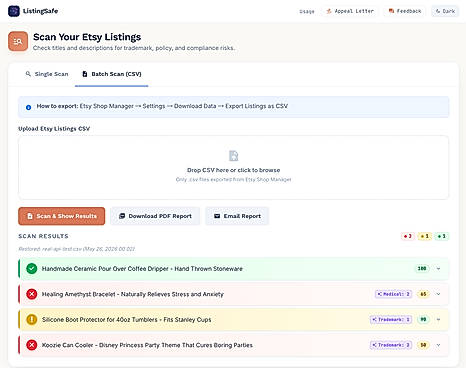Click Email Report button
Viewport: 466px width, 368px height.
click(237, 216)
